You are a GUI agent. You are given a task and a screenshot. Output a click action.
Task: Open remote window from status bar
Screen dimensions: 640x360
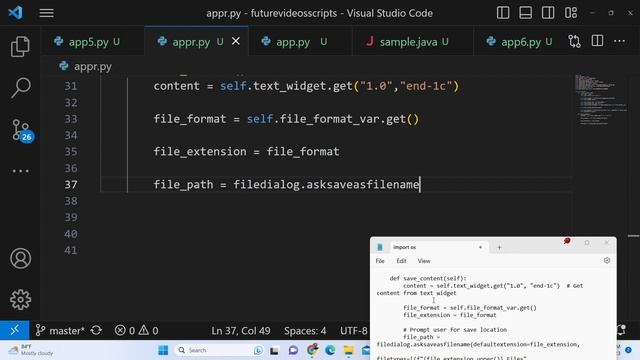(14, 330)
